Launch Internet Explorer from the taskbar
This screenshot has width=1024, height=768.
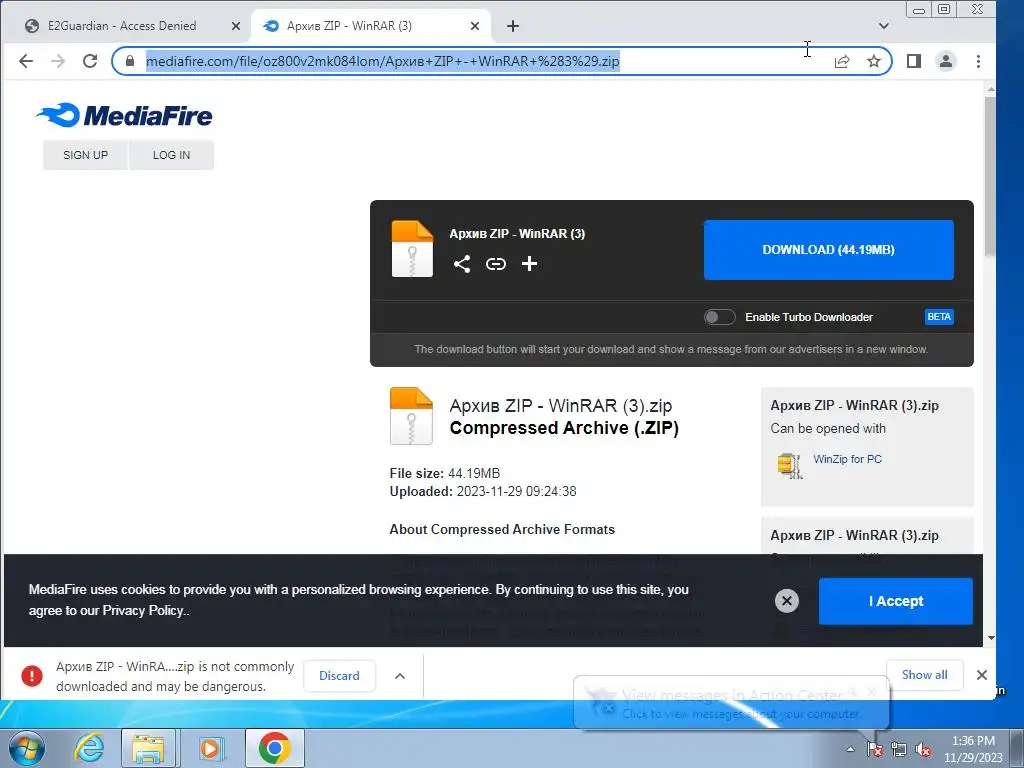89,748
